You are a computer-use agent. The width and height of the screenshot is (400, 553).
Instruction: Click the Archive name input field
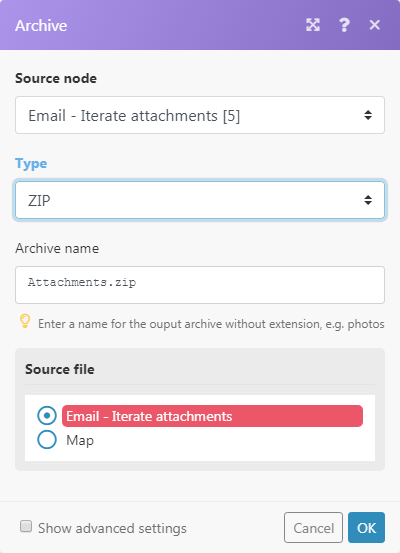(200, 285)
